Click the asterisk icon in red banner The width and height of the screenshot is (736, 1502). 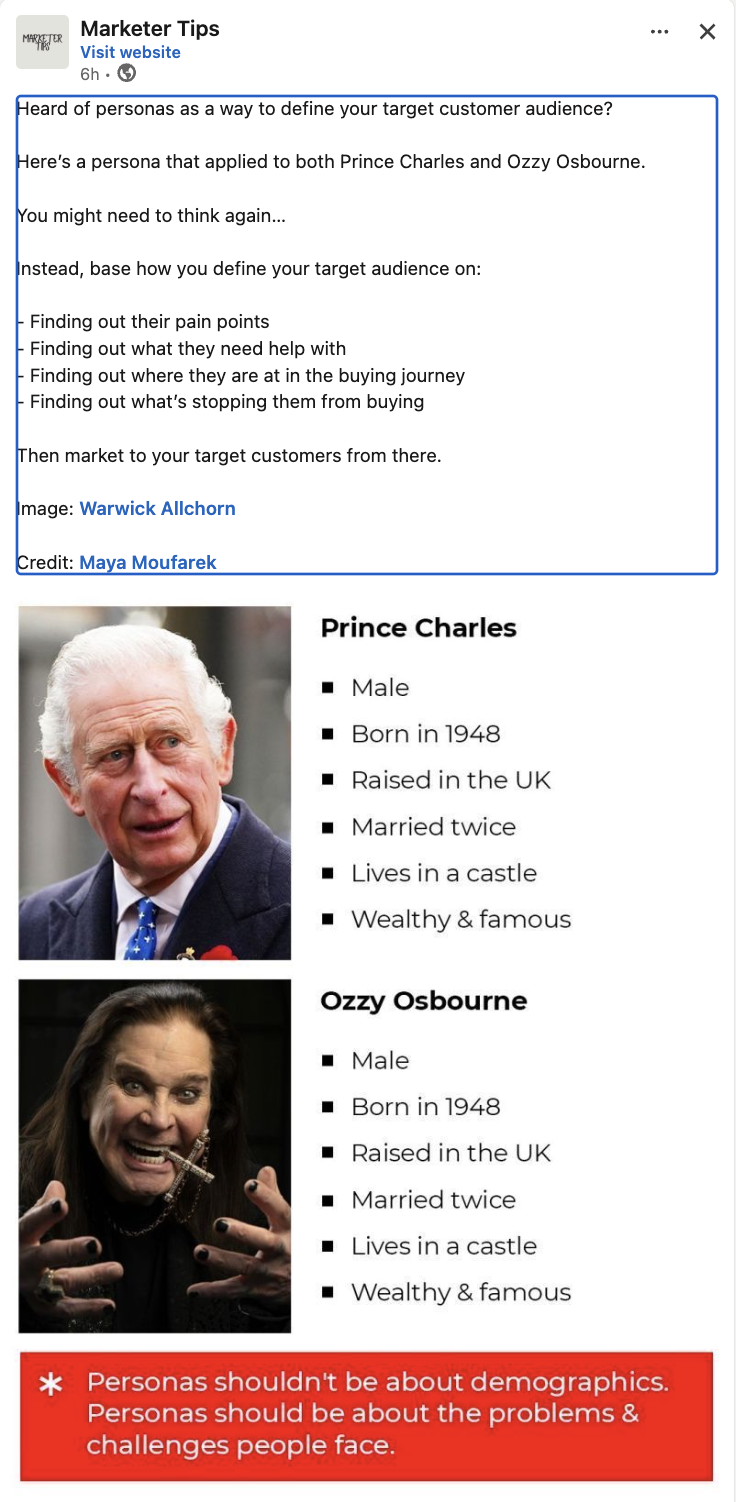click(x=50, y=1384)
